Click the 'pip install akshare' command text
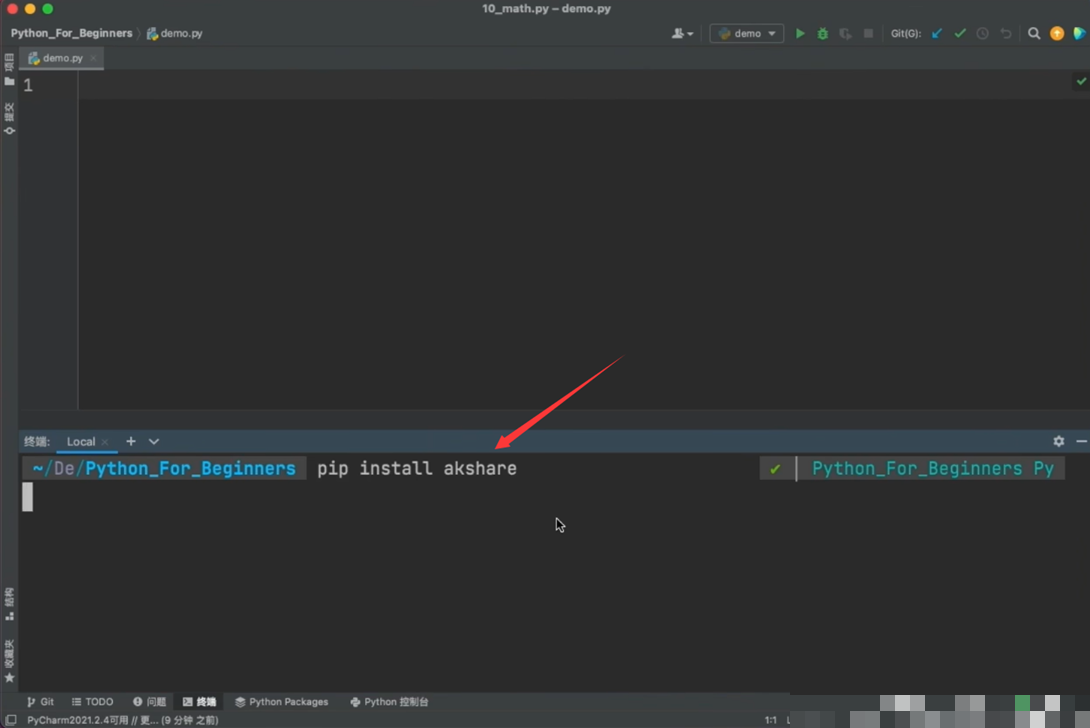 tap(417, 468)
